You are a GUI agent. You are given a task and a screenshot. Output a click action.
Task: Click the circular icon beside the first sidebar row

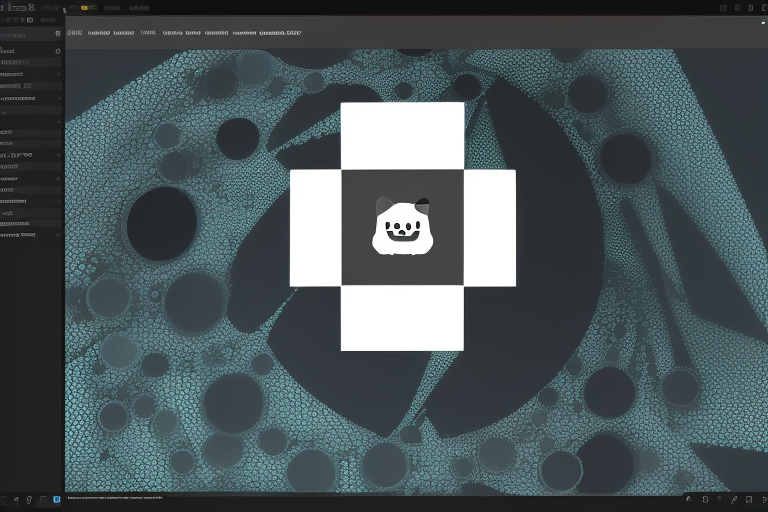57,50
